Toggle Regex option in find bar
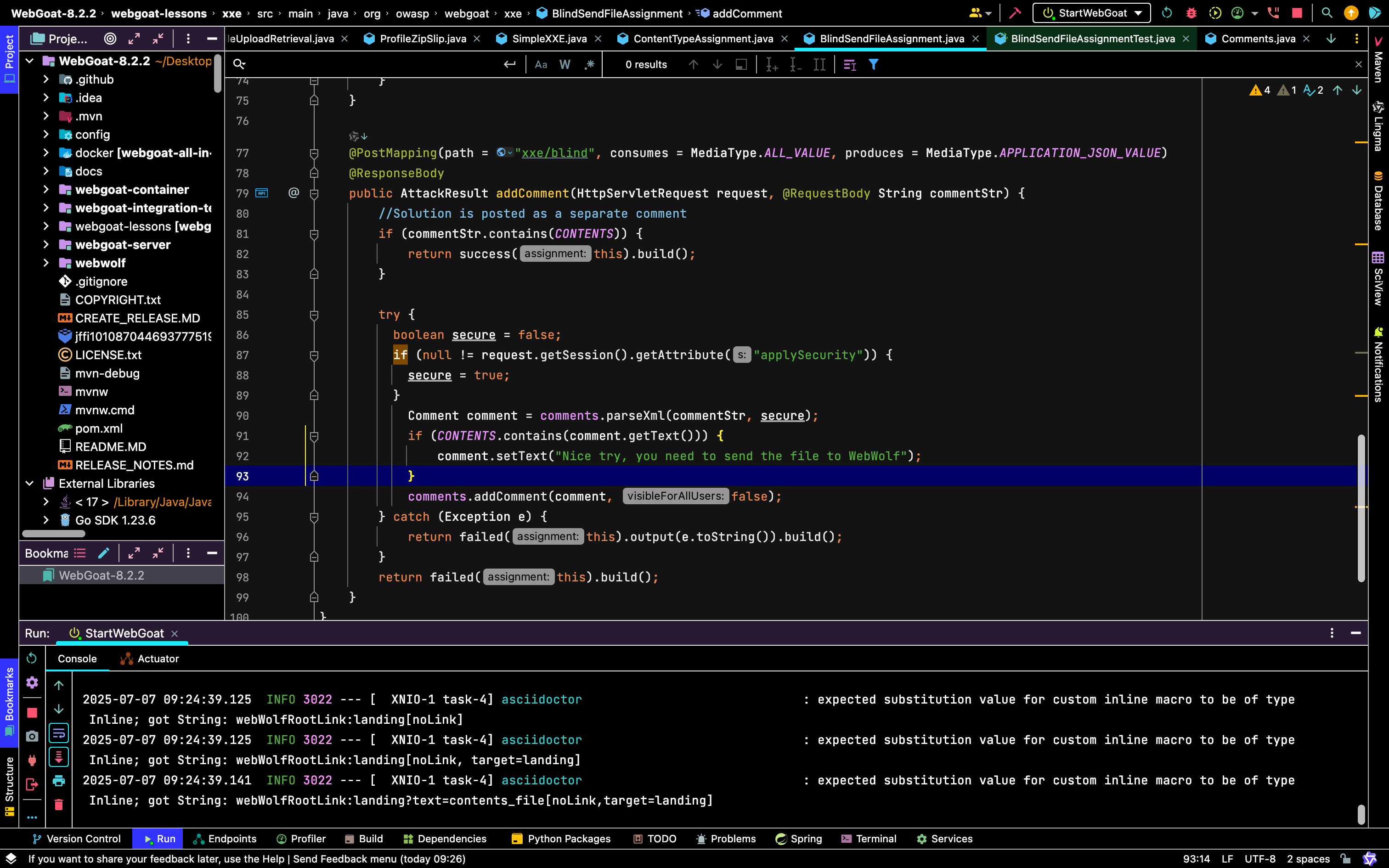This screenshot has width=1389, height=868. [589, 65]
